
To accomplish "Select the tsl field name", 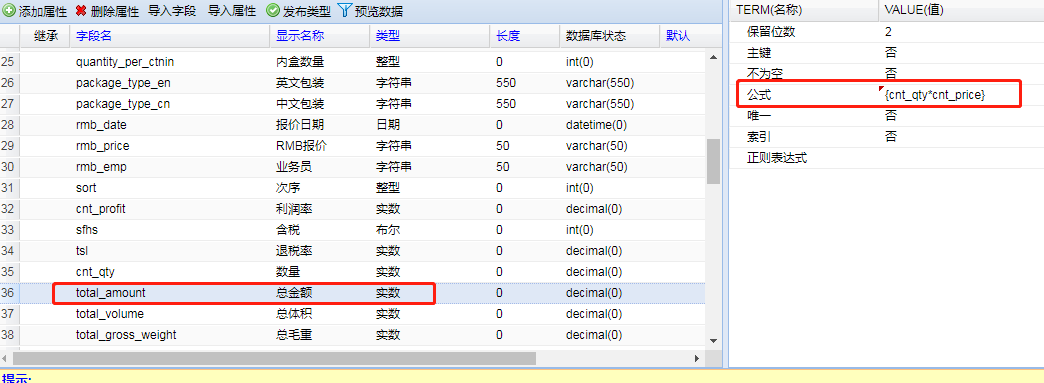I will 82,251.
